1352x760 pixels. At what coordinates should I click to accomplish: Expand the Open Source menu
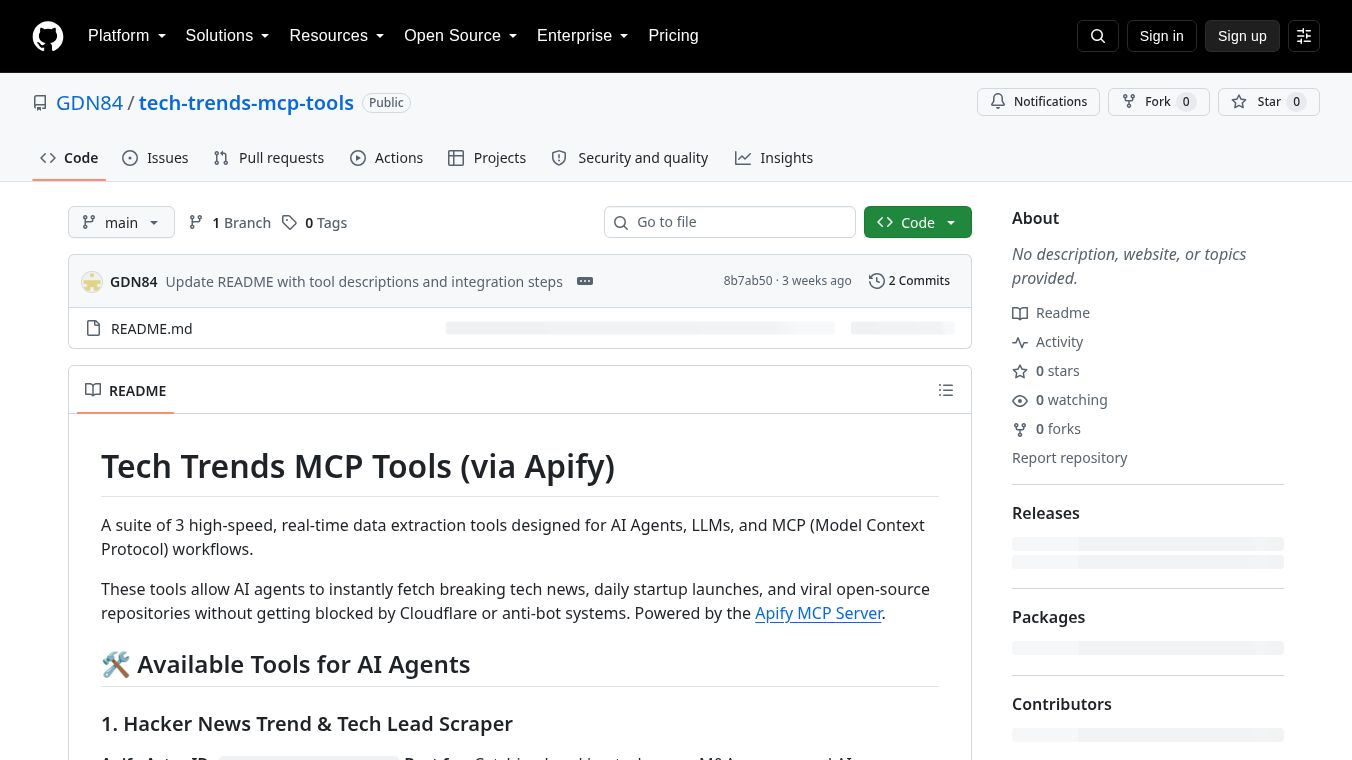click(x=460, y=36)
